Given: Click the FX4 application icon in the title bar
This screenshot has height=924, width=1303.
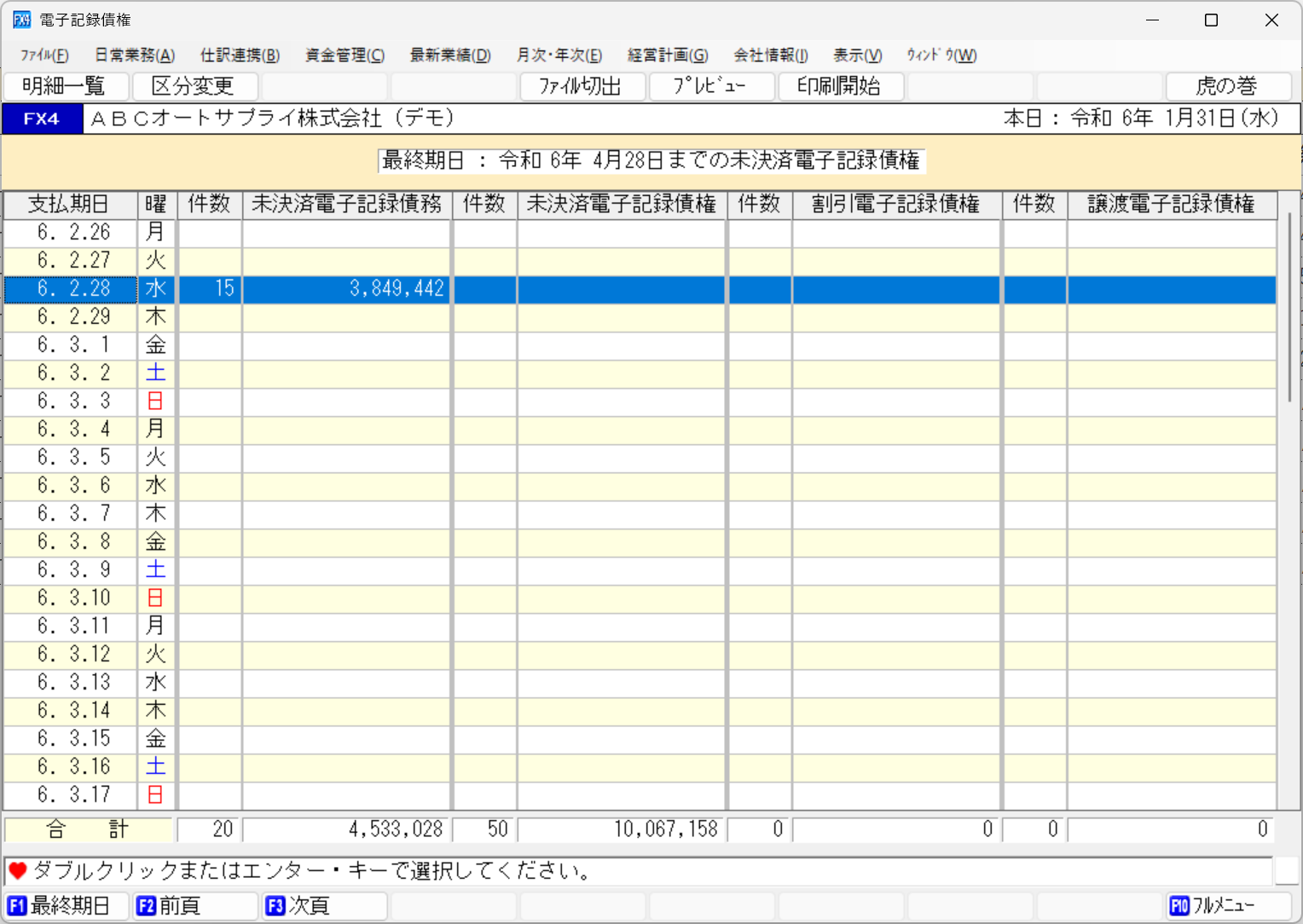Looking at the screenshot, I should click(20, 19).
